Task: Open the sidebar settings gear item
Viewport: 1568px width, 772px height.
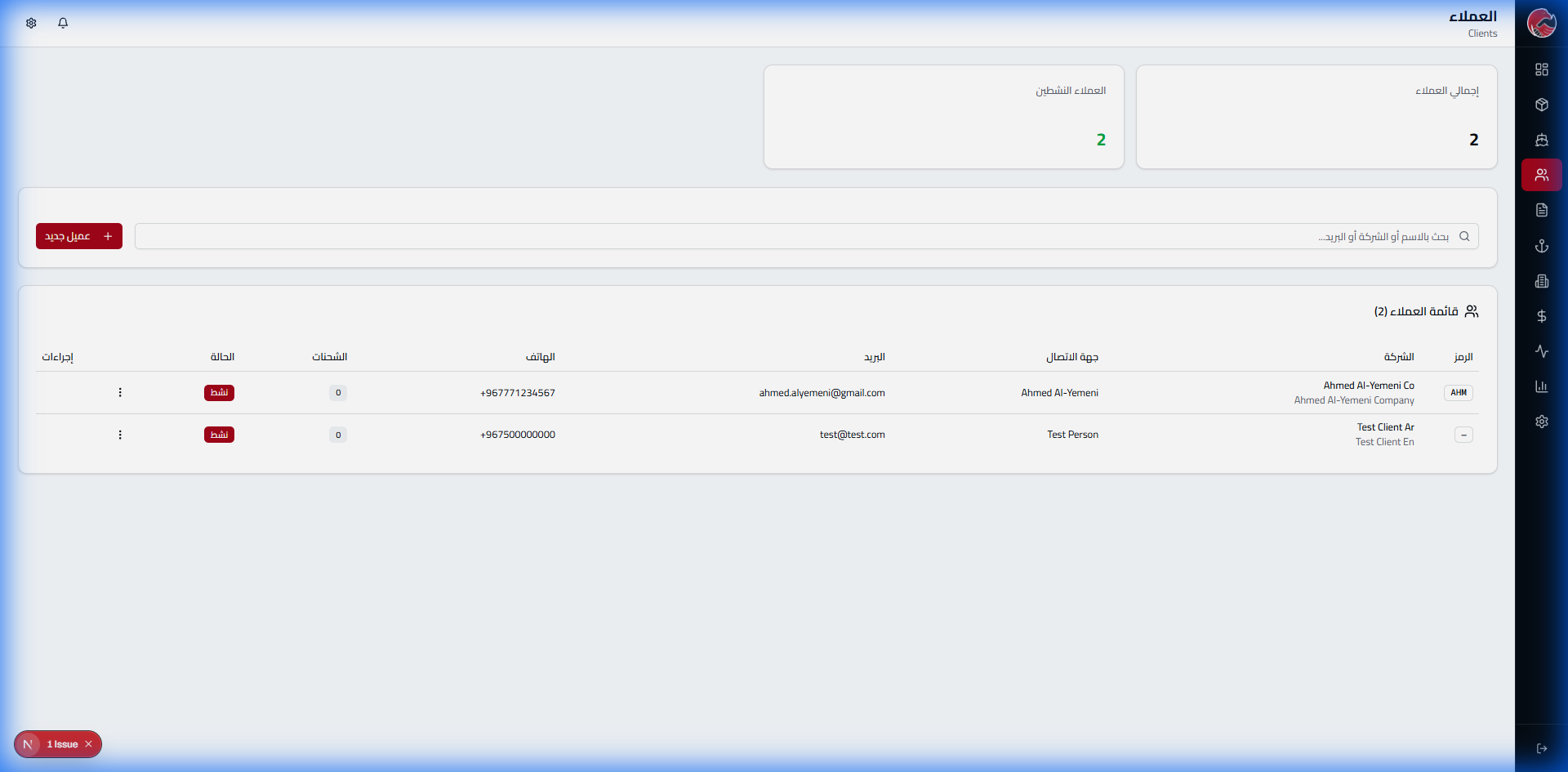Action: tap(1541, 422)
